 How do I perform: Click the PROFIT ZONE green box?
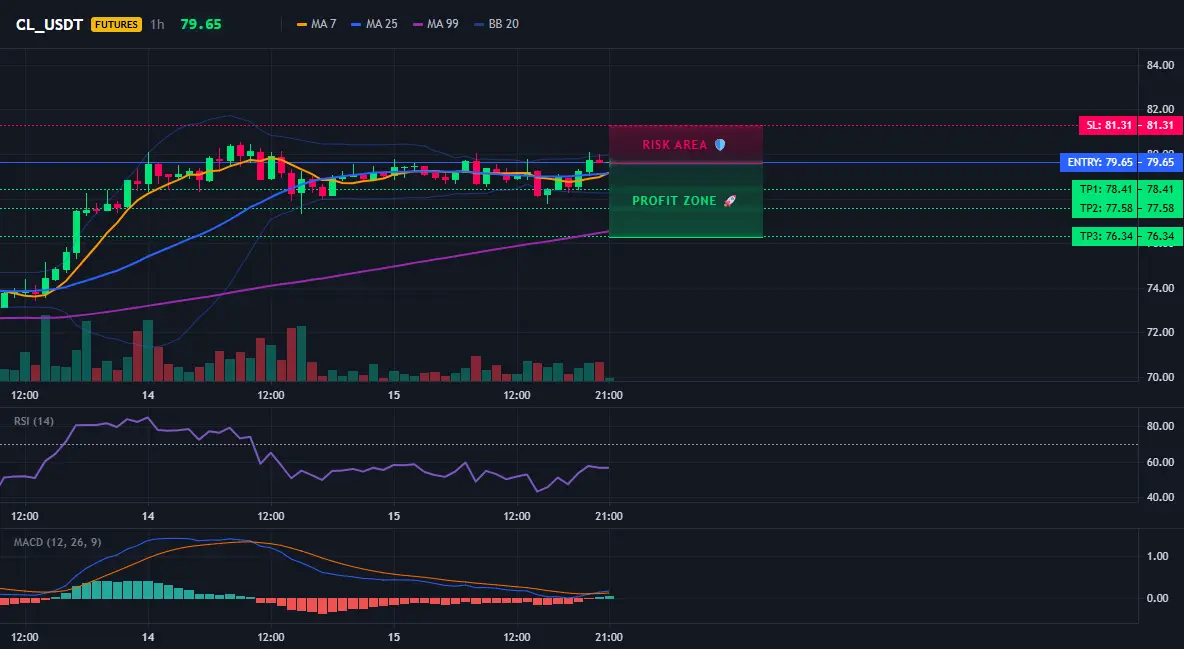pyautogui.click(x=686, y=201)
